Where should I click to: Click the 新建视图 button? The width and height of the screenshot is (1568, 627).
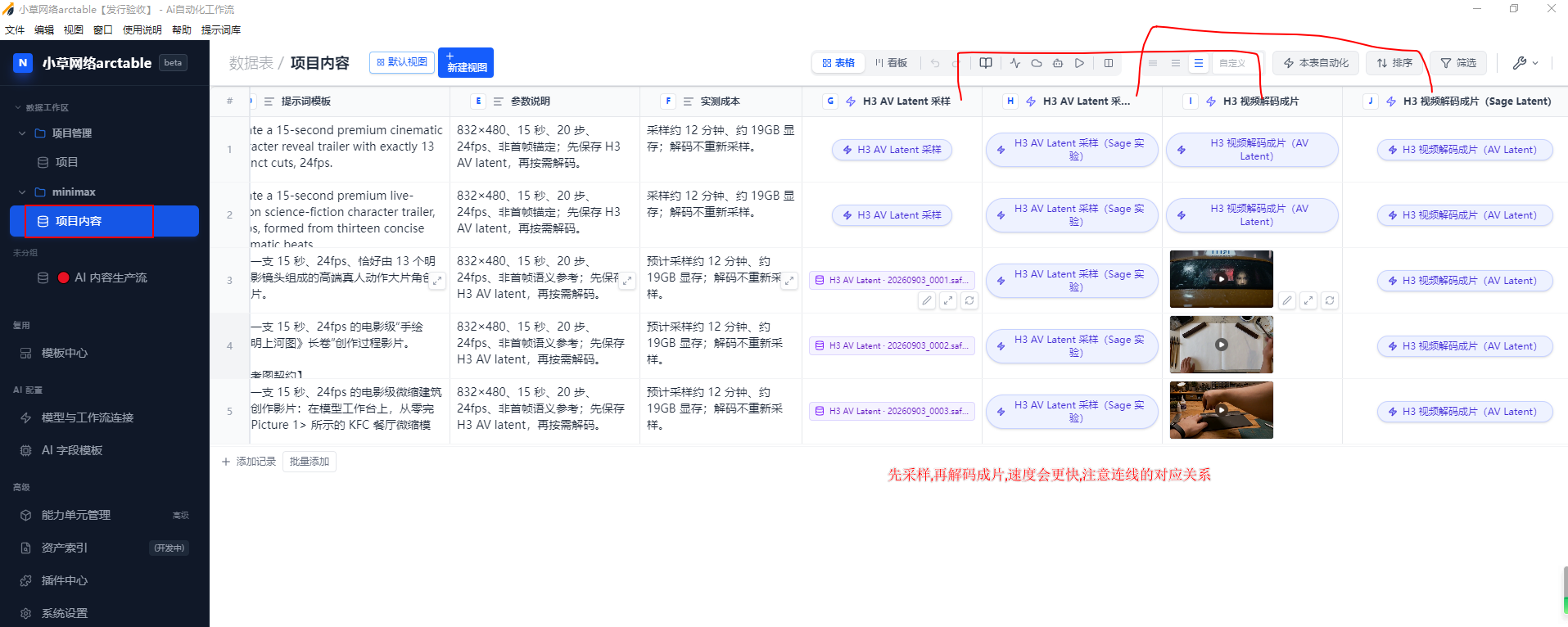(x=466, y=62)
